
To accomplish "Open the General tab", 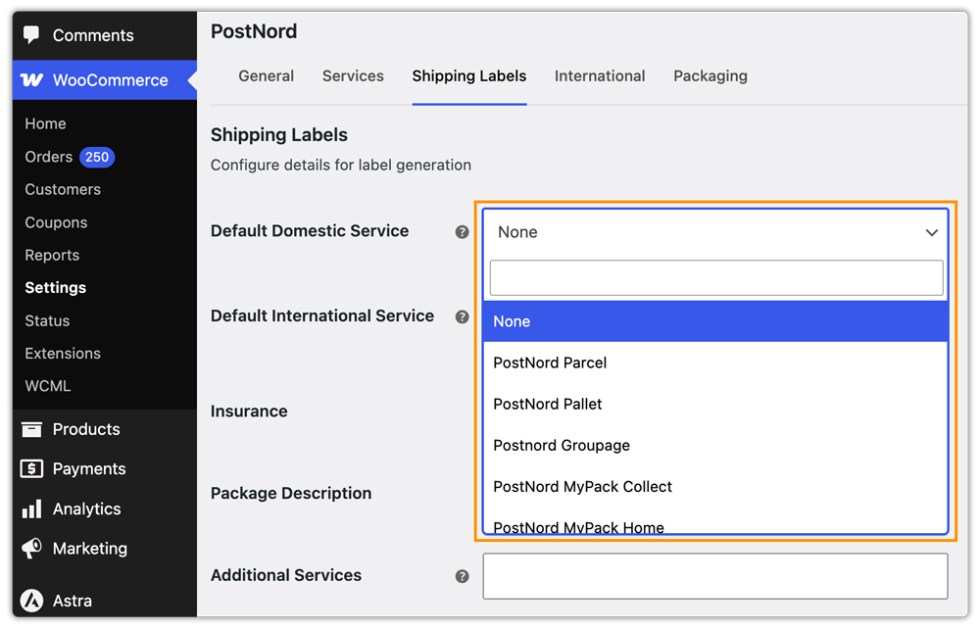I will click(266, 76).
